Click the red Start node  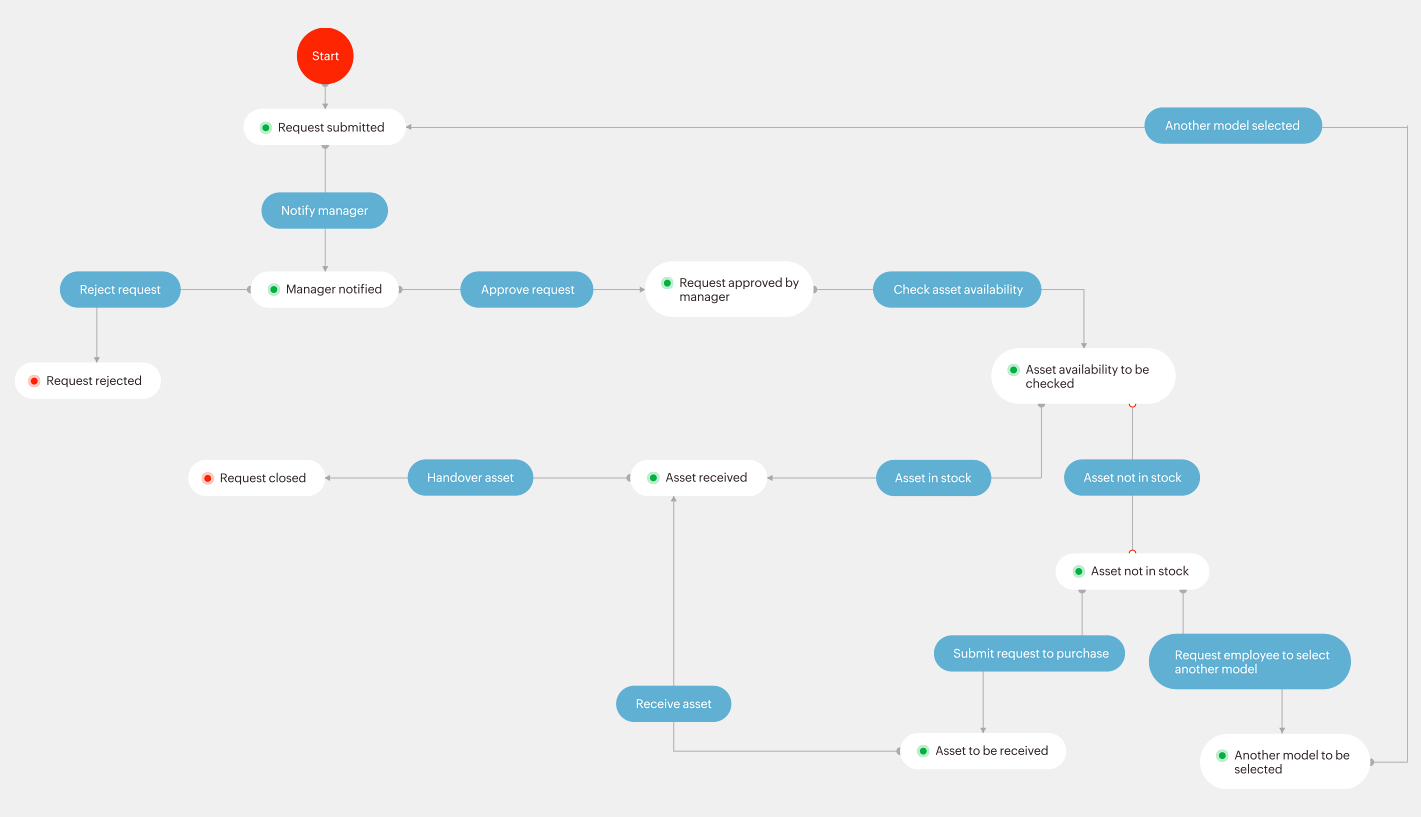[x=325, y=56]
